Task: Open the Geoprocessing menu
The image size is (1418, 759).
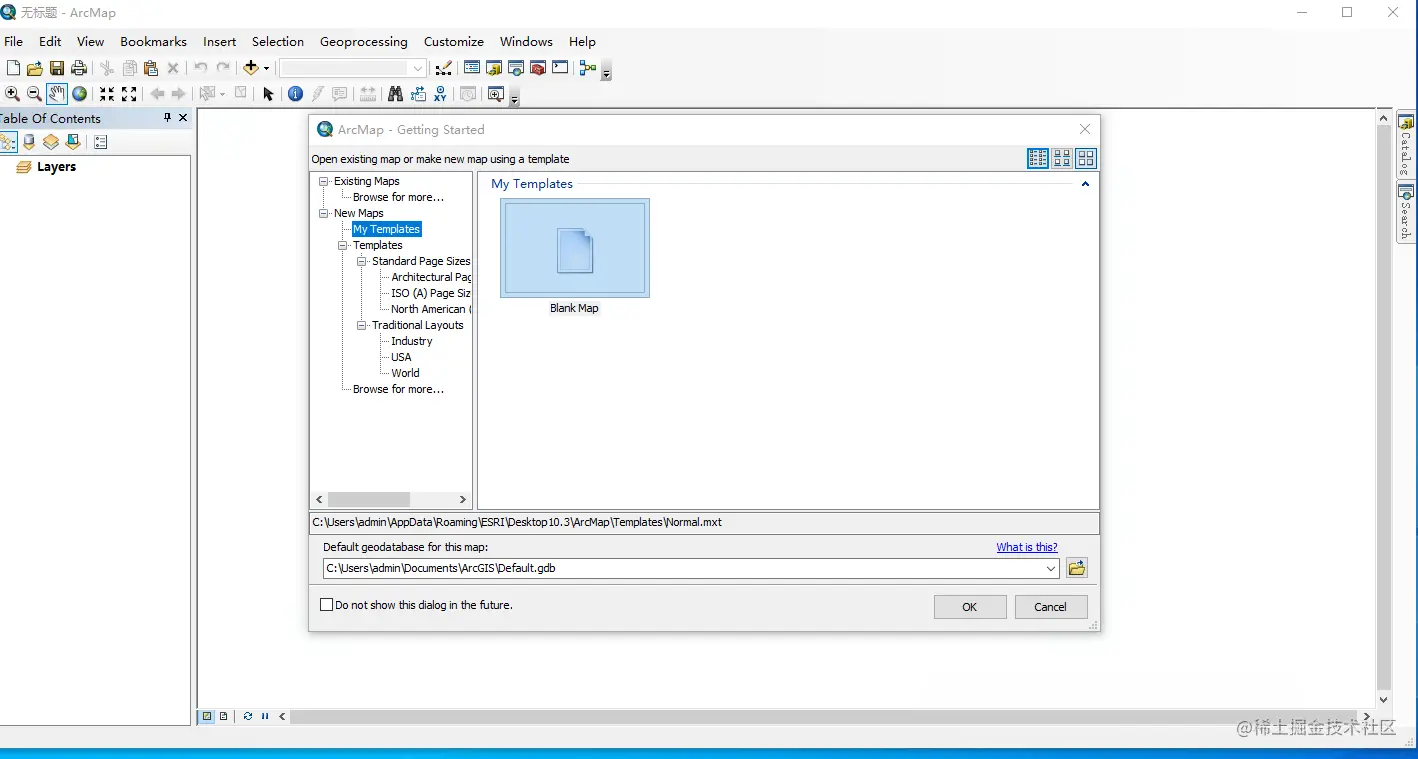Action: click(364, 42)
